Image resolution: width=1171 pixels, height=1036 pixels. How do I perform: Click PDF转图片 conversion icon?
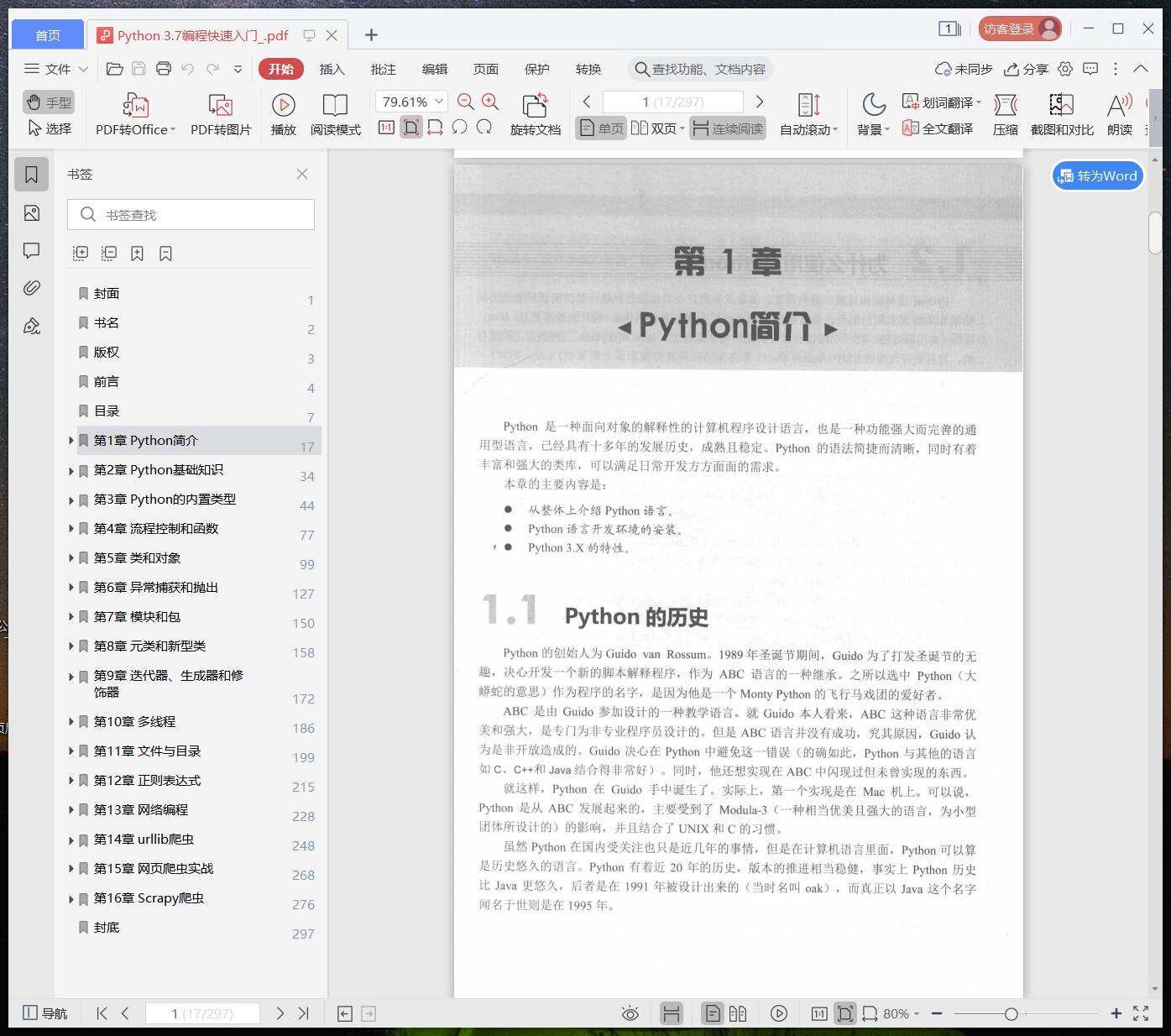221,114
